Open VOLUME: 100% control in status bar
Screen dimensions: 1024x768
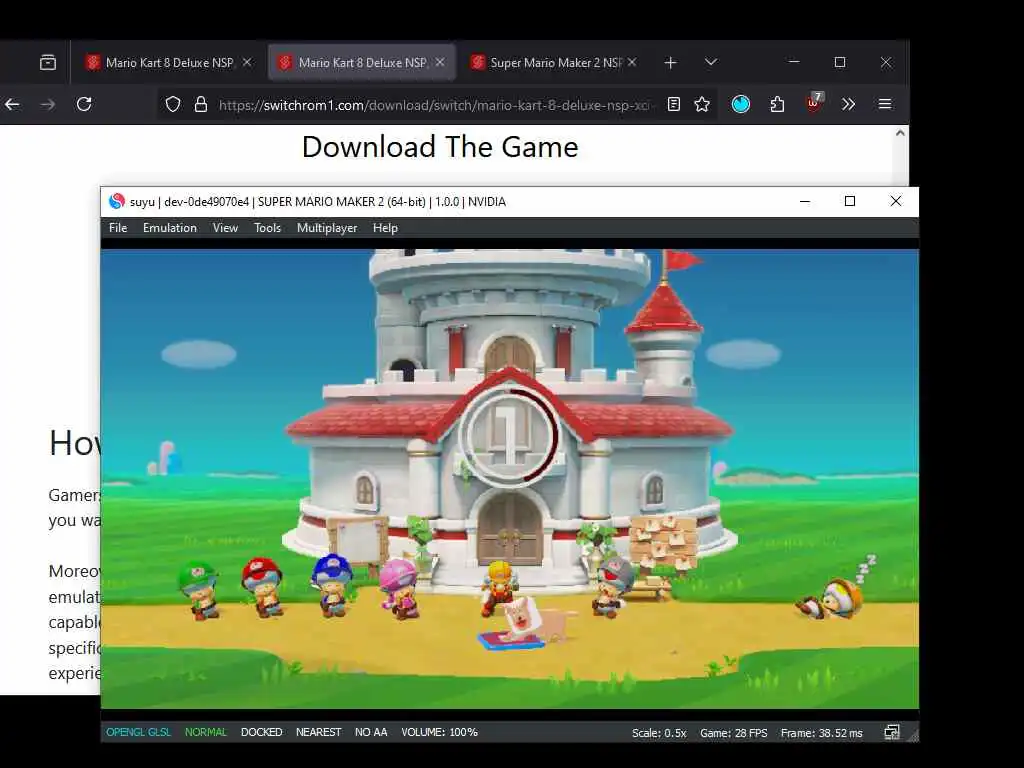(440, 732)
